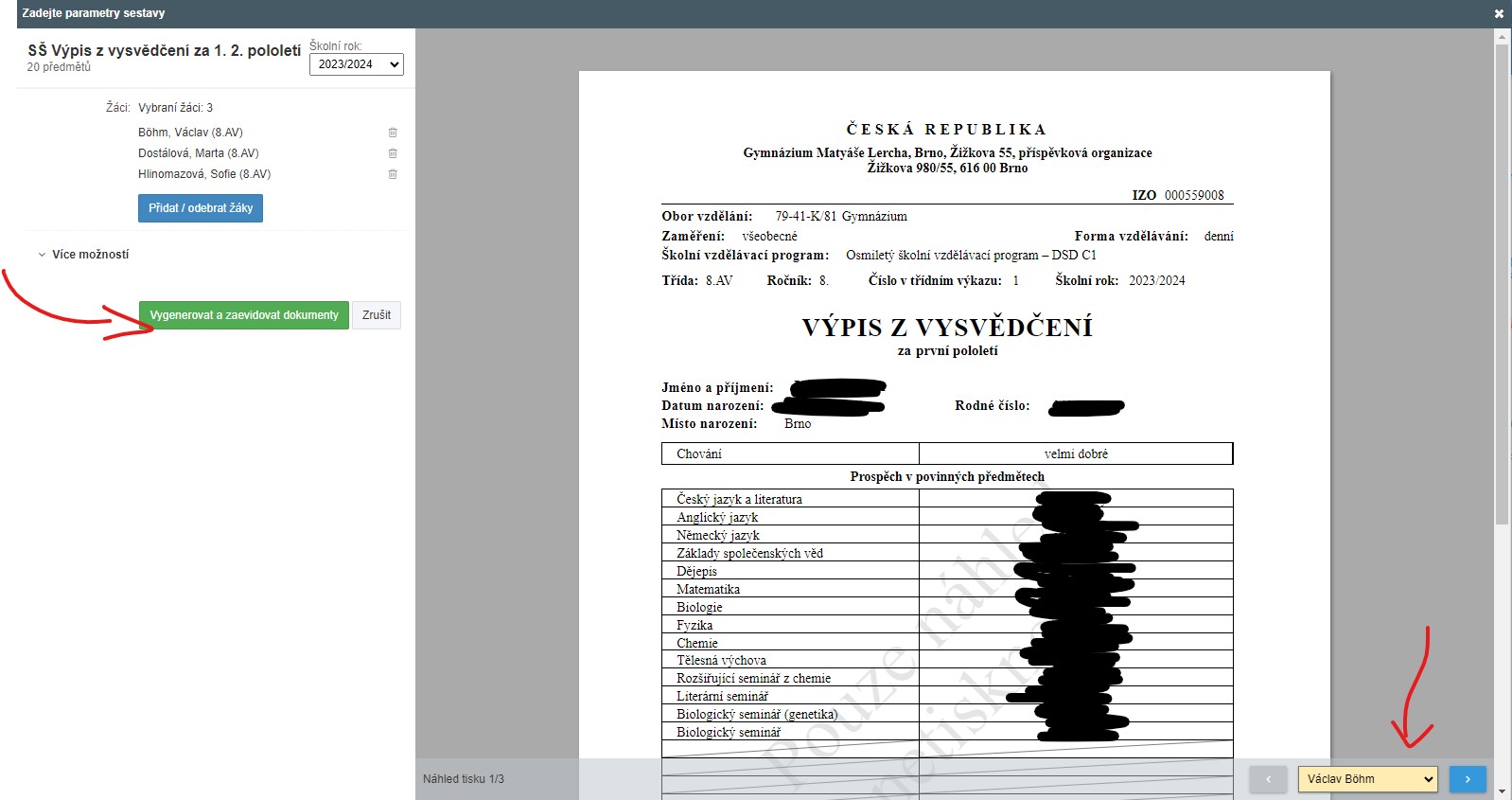Open the Václav Böhm student selector
Image resolution: width=1512 pixels, height=800 pixels.
coord(1367,779)
